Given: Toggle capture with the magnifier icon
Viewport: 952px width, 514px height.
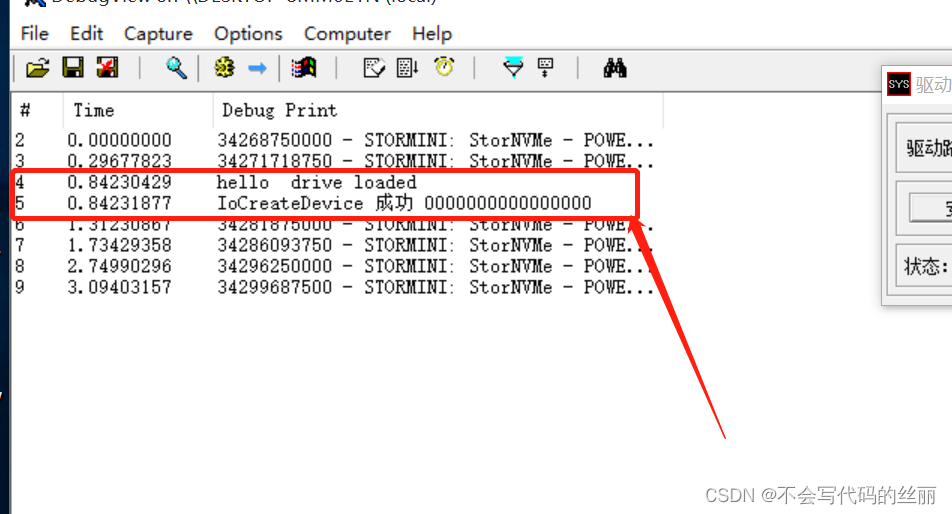Looking at the screenshot, I should (x=176, y=67).
